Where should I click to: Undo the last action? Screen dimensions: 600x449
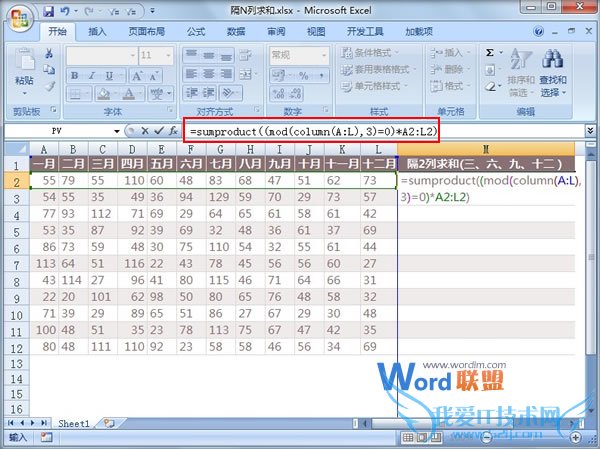click(65, 11)
